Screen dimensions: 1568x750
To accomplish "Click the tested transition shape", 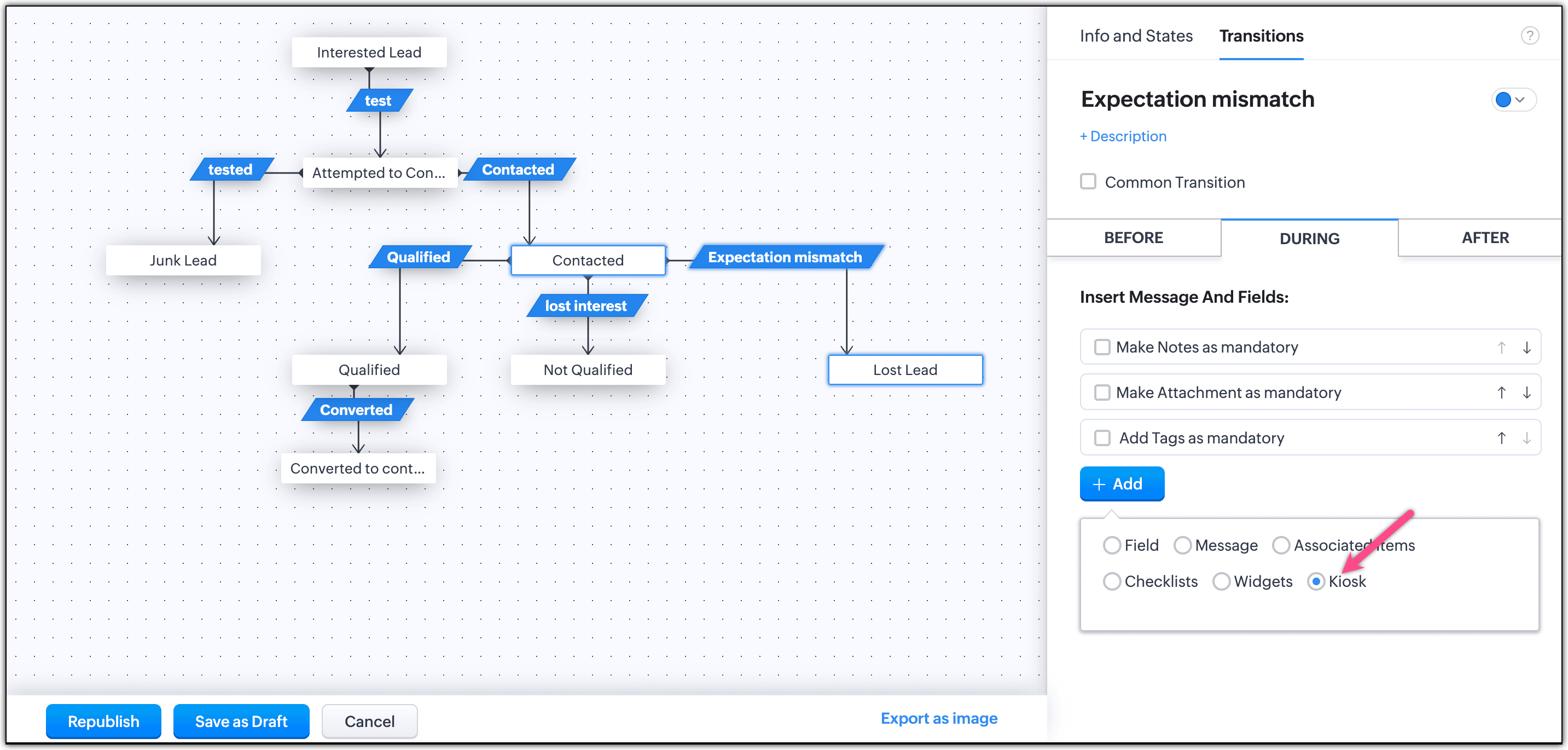I will 230,169.
